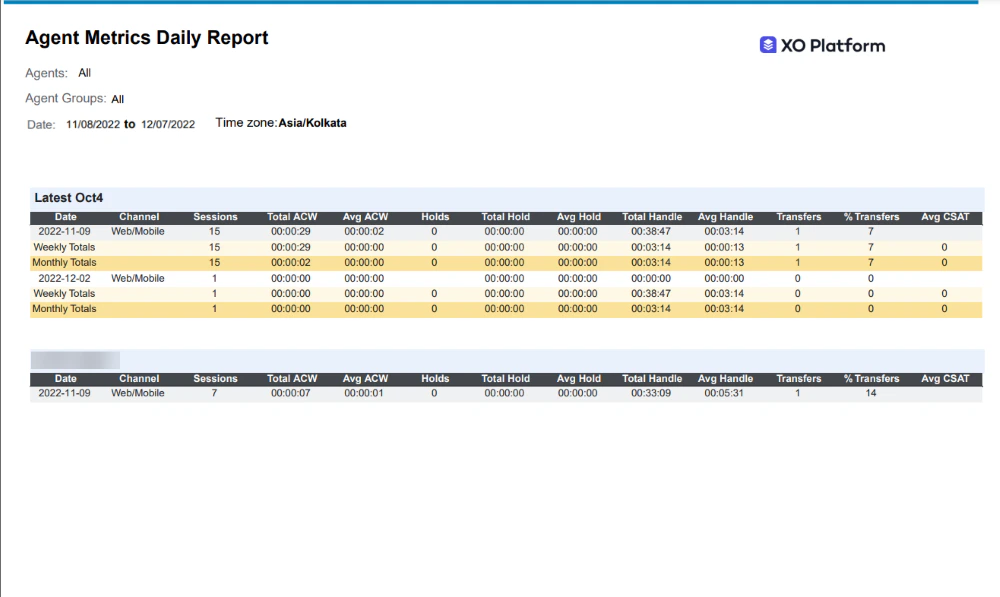Click the Transfers column header
The width and height of the screenshot is (1000, 597).
point(797,217)
